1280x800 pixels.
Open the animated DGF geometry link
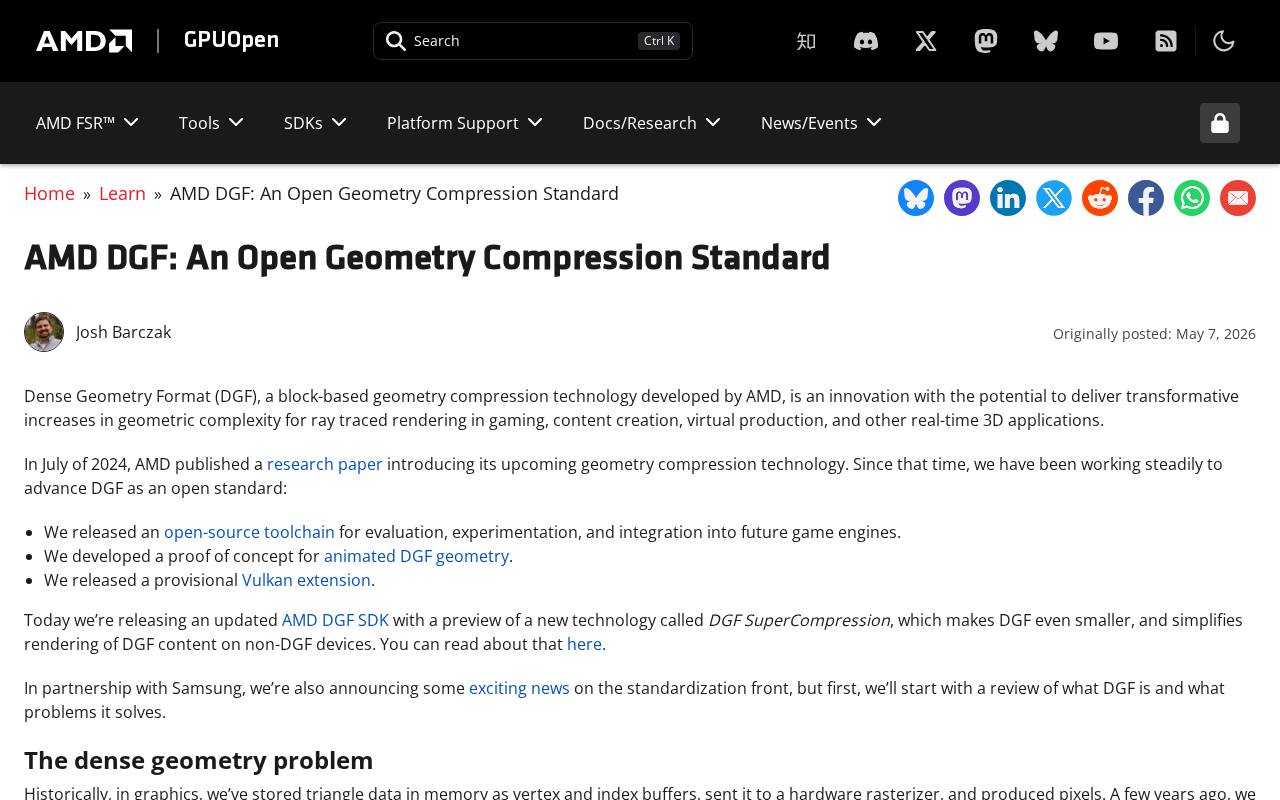click(416, 556)
